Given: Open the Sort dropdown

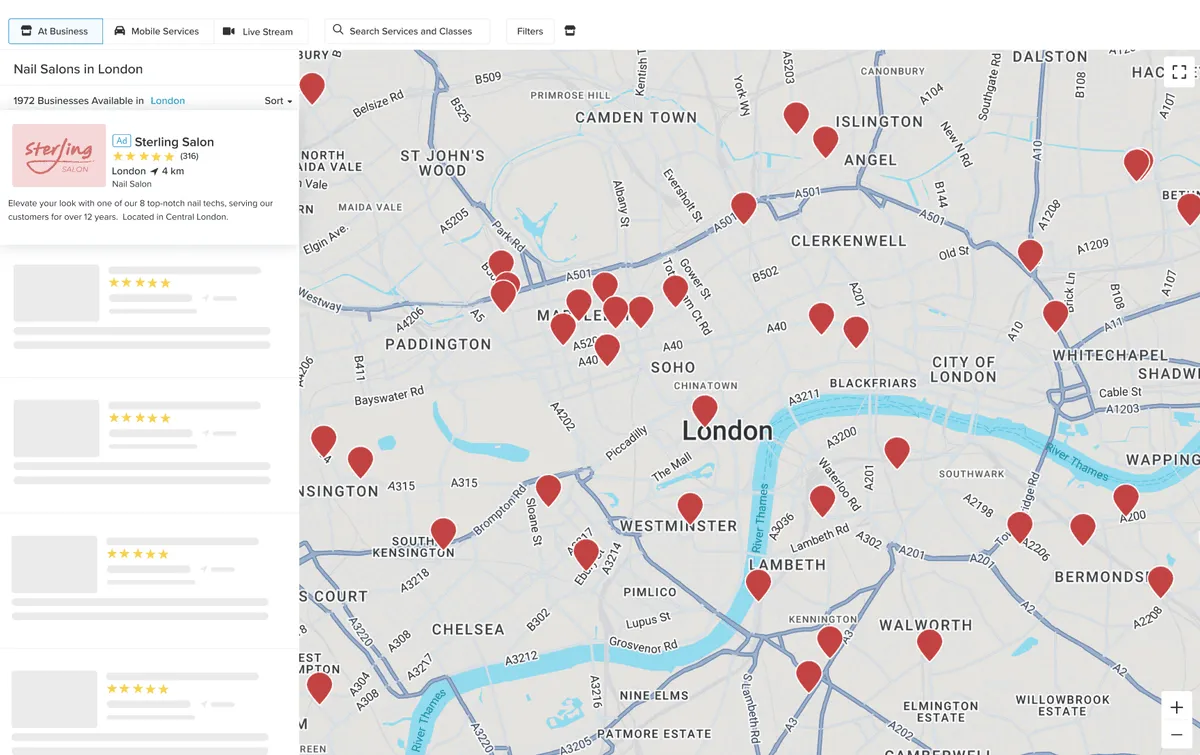Looking at the screenshot, I should pos(279,101).
